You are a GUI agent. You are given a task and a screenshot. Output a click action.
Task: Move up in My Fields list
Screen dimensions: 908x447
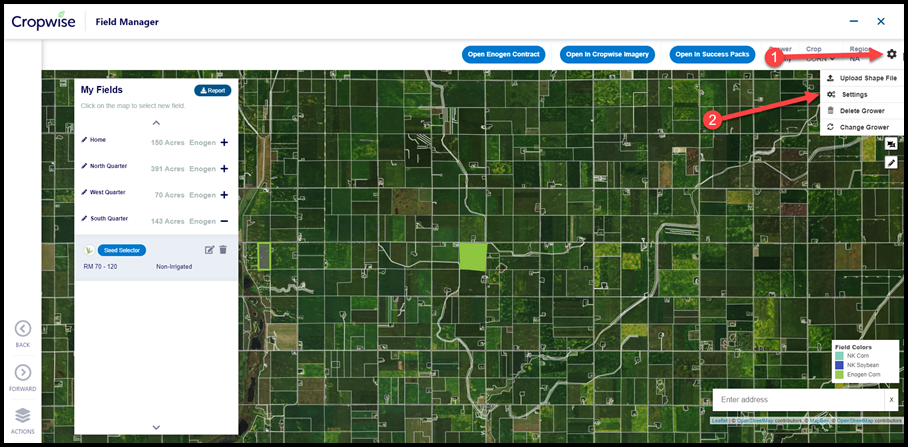(156, 123)
